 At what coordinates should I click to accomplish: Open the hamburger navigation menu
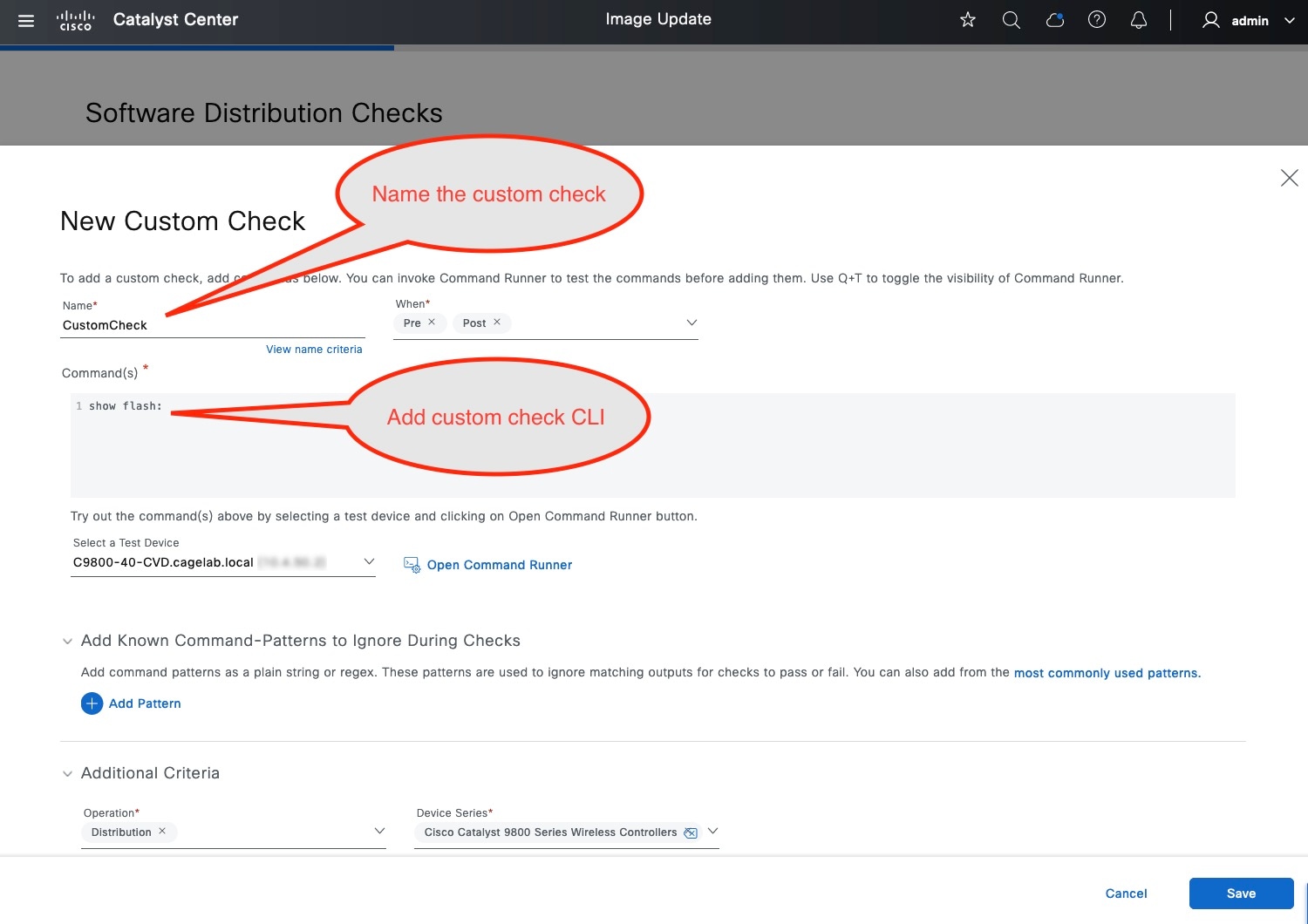tap(26, 20)
